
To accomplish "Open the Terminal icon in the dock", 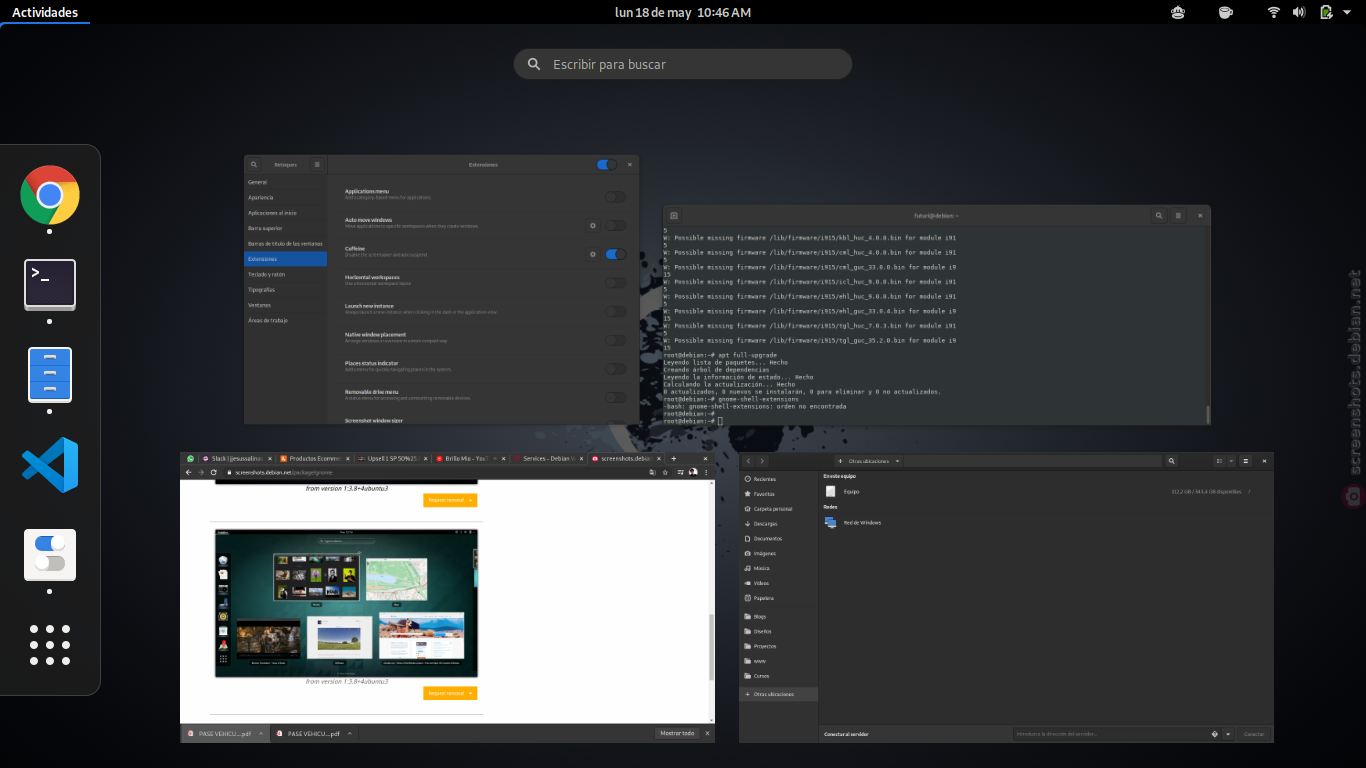I will [x=50, y=284].
